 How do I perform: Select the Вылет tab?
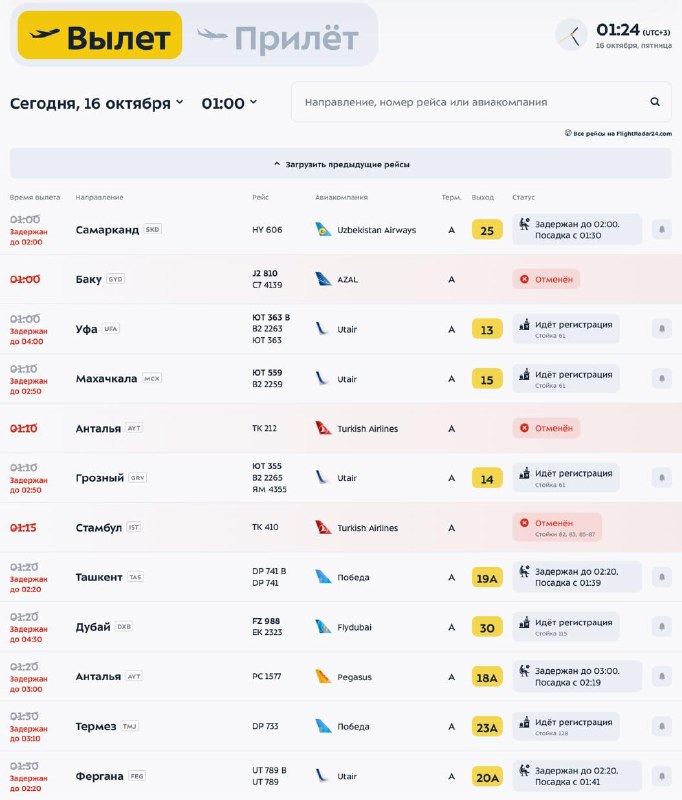pos(100,35)
